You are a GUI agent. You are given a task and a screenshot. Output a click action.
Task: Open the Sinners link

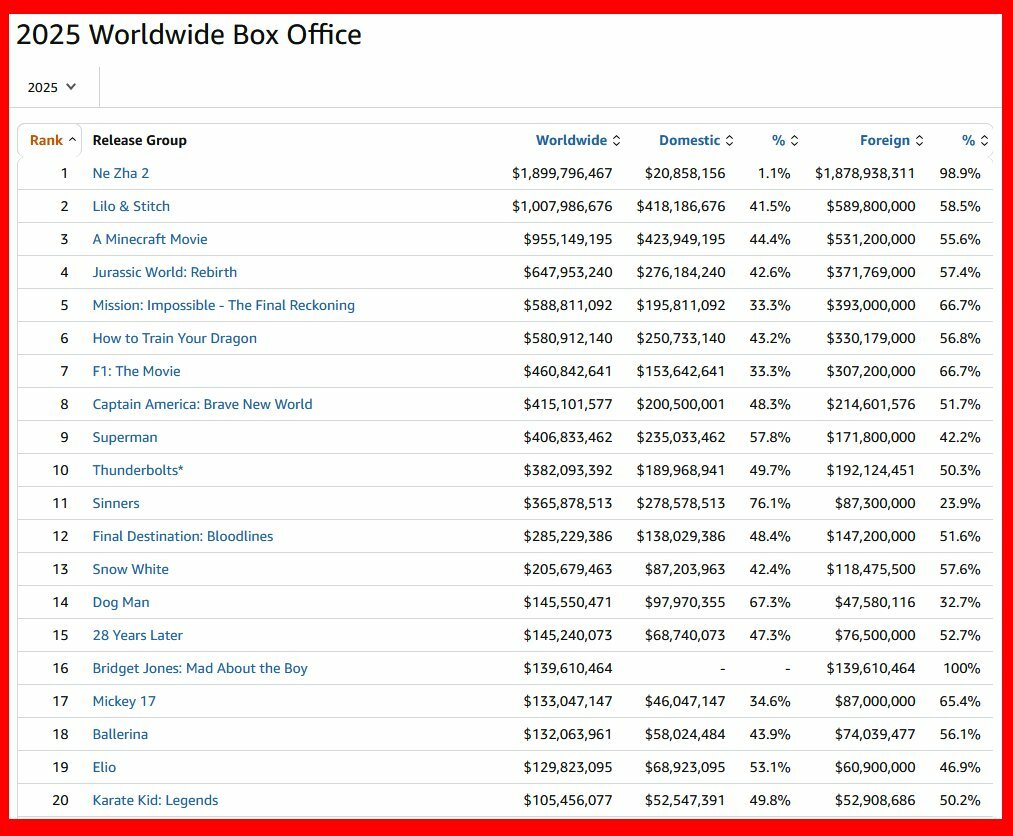coord(116,503)
